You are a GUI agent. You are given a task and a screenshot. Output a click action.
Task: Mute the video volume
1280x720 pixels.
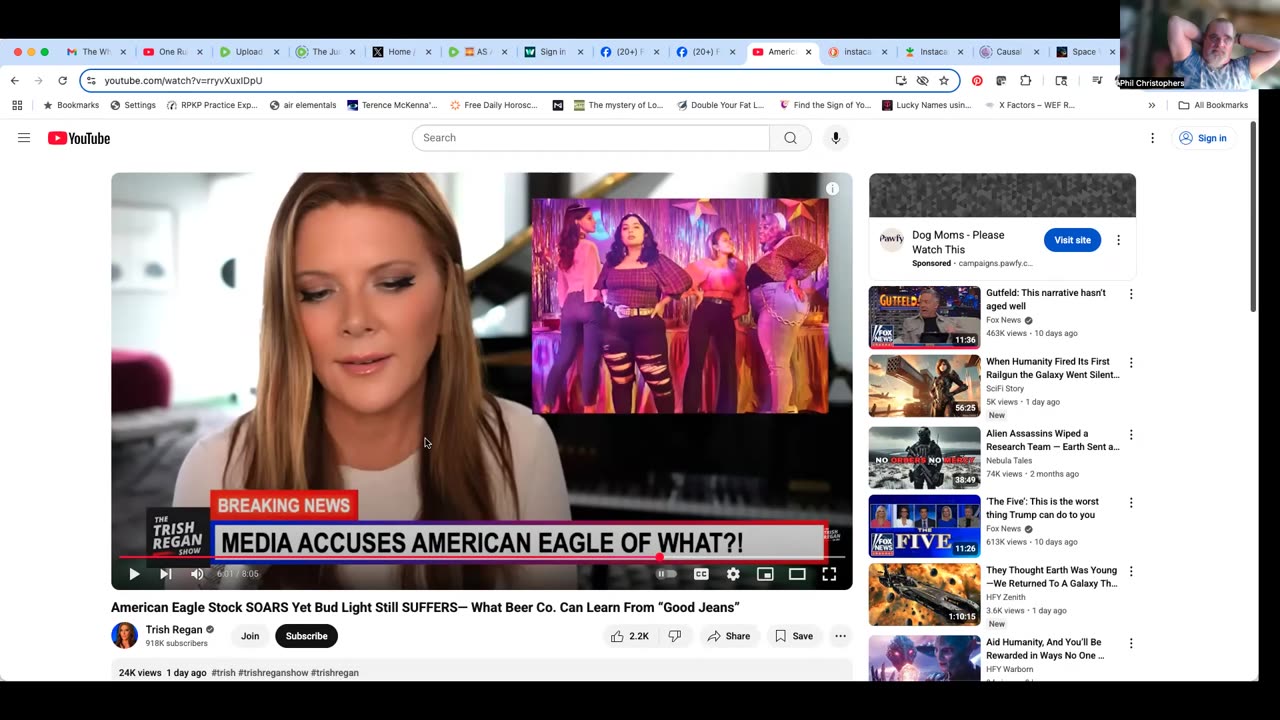click(197, 574)
